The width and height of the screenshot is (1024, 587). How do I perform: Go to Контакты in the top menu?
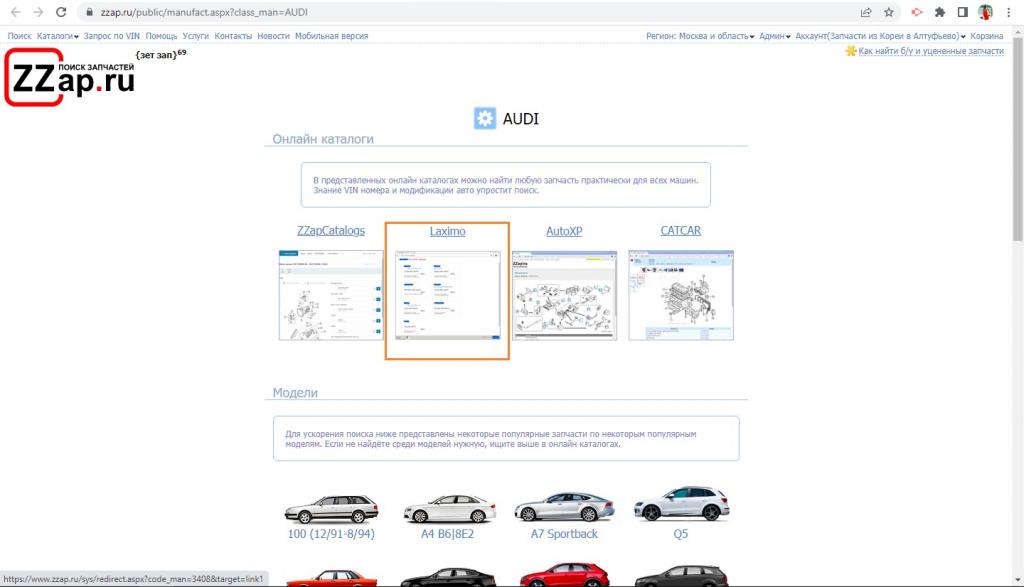[x=233, y=36]
